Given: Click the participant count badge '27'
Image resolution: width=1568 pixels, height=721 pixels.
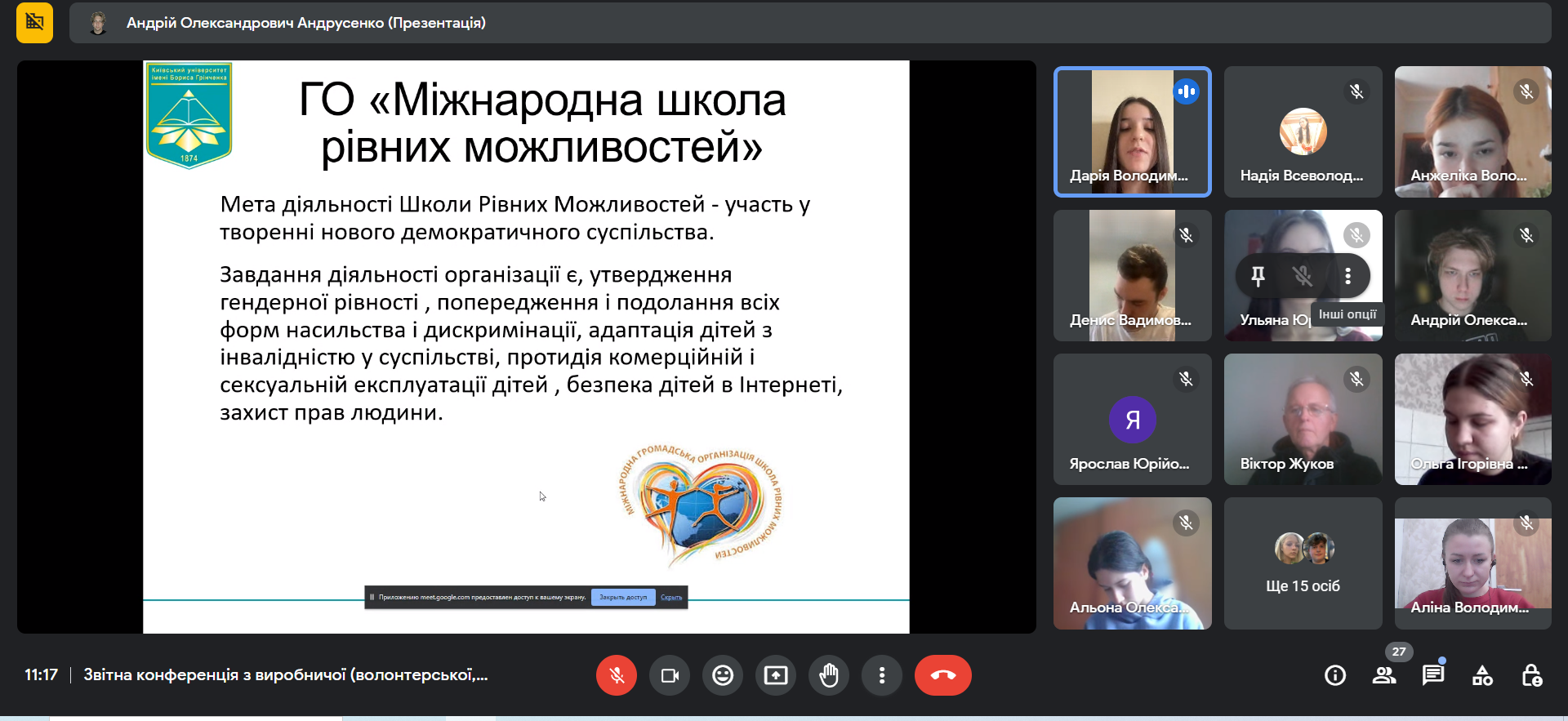Looking at the screenshot, I should tap(1399, 652).
